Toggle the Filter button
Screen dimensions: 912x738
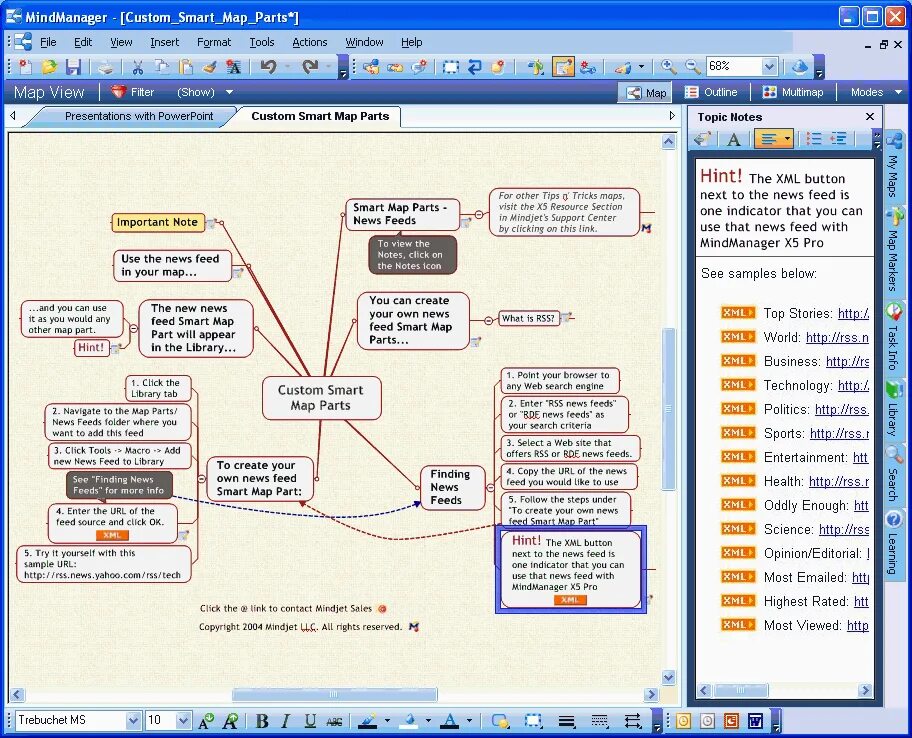[133, 92]
